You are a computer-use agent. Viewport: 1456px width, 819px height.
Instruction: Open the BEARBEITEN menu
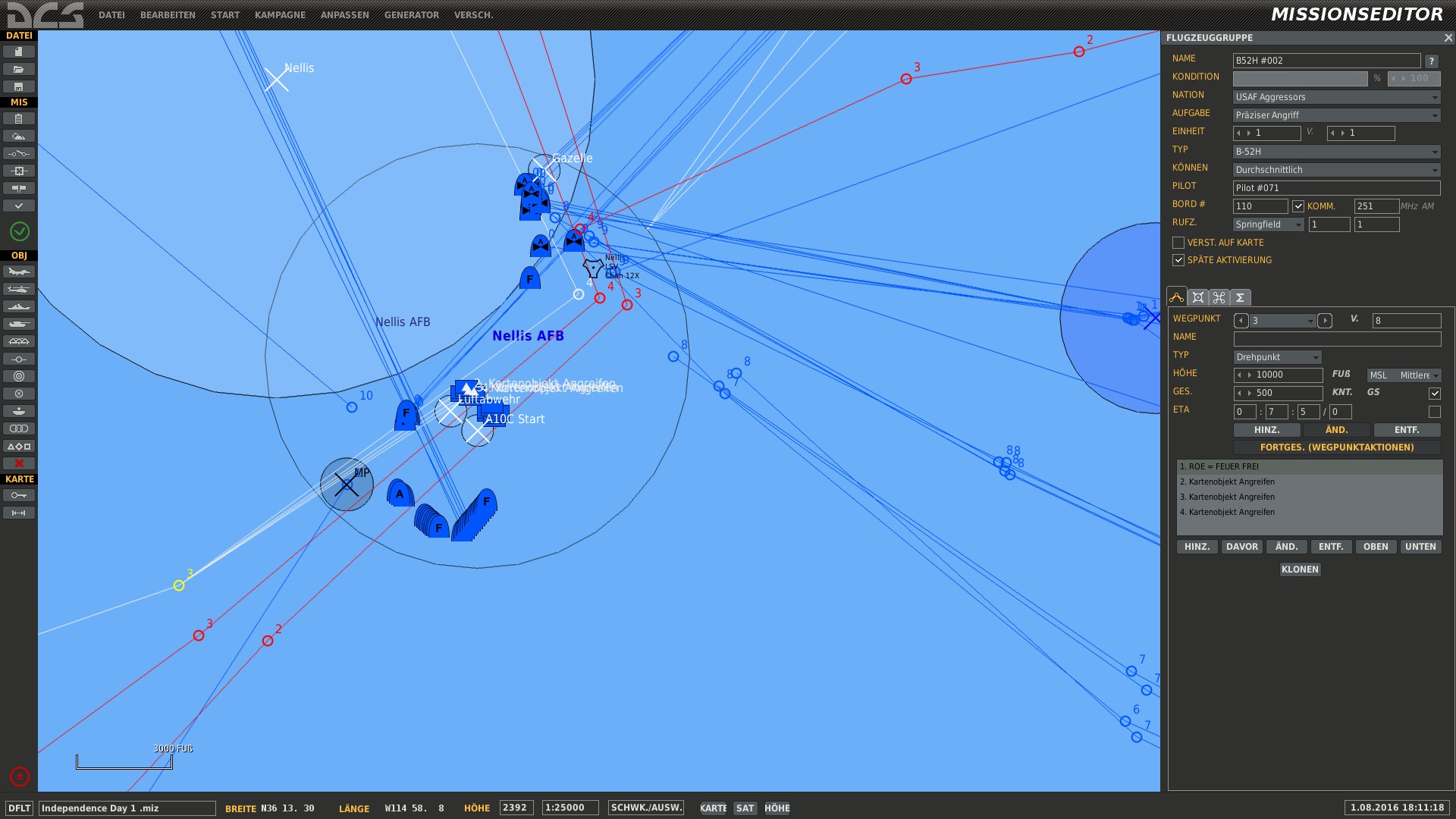pos(168,15)
